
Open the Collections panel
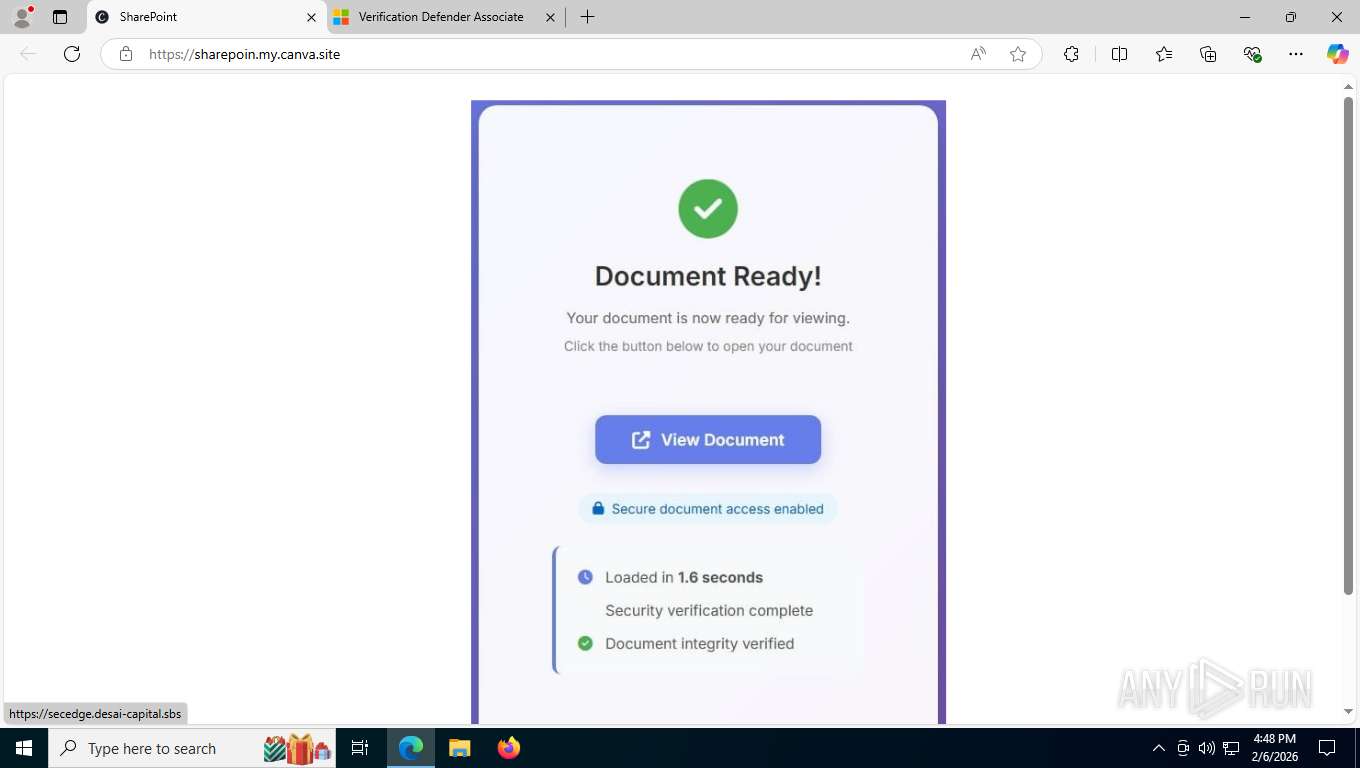click(1208, 54)
